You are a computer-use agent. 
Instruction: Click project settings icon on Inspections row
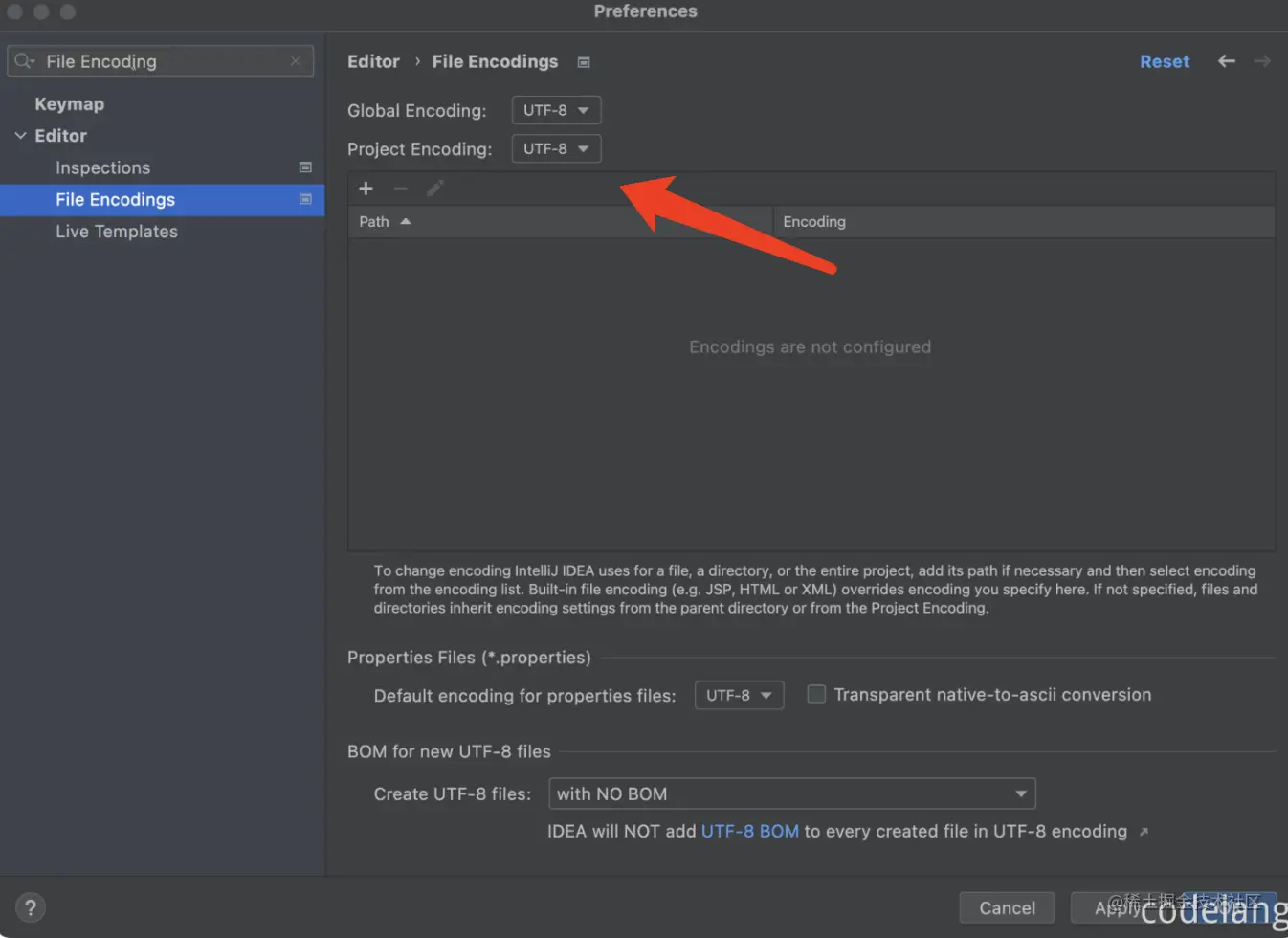[305, 167]
